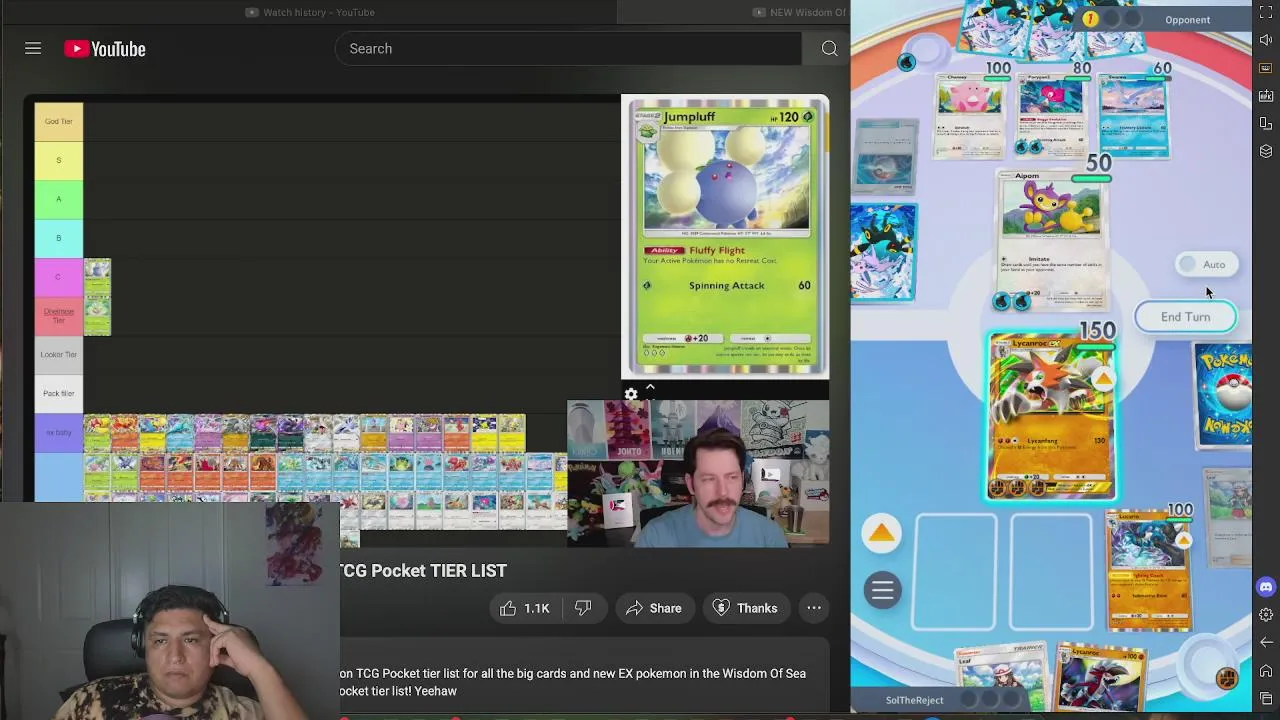Screen dimensions: 1280x720
Task: Click emulator keyboard mapping icon
Action: click(x=1266, y=68)
